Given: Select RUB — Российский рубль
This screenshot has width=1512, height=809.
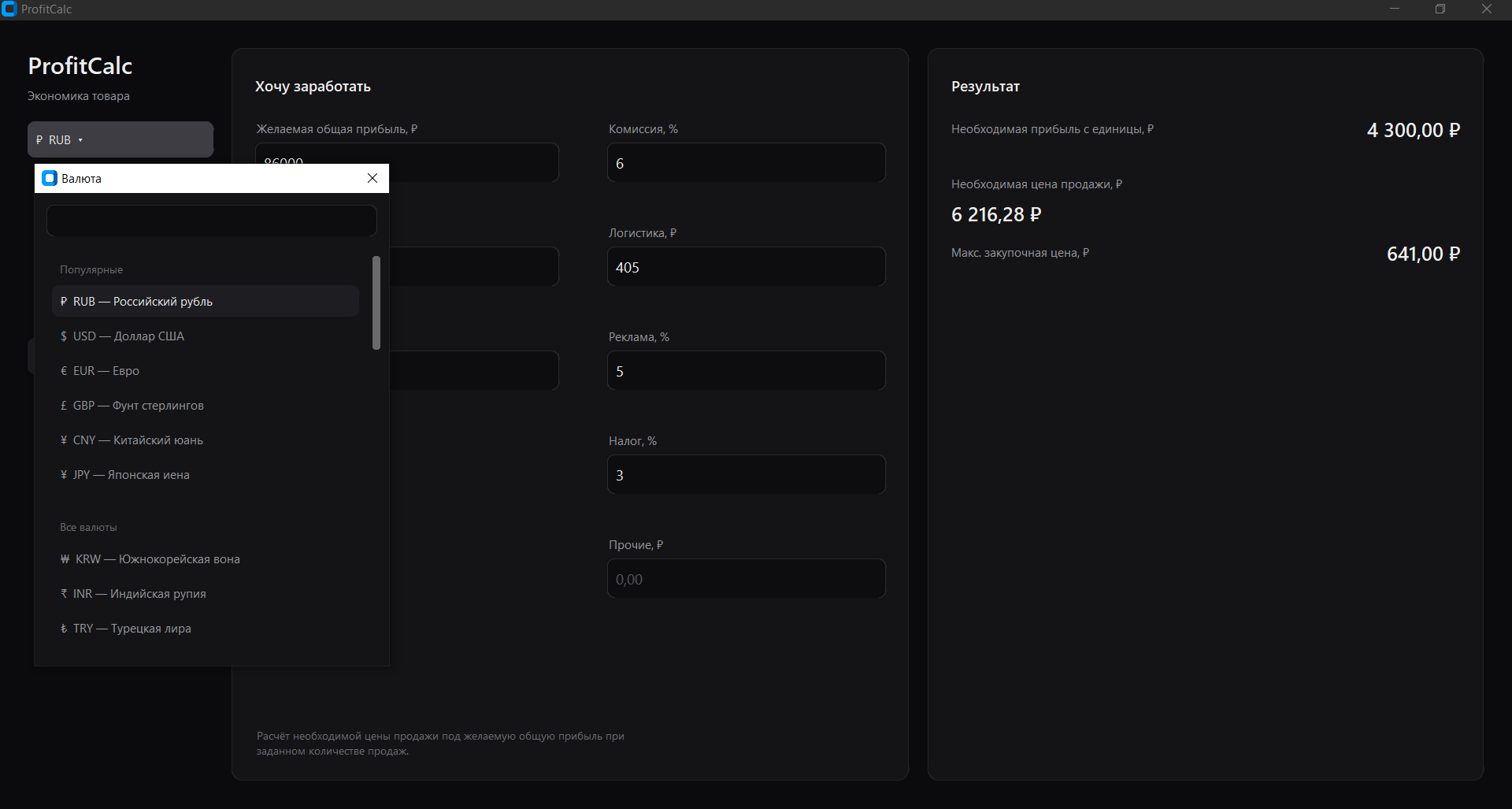Looking at the screenshot, I should (x=206, y=302).
